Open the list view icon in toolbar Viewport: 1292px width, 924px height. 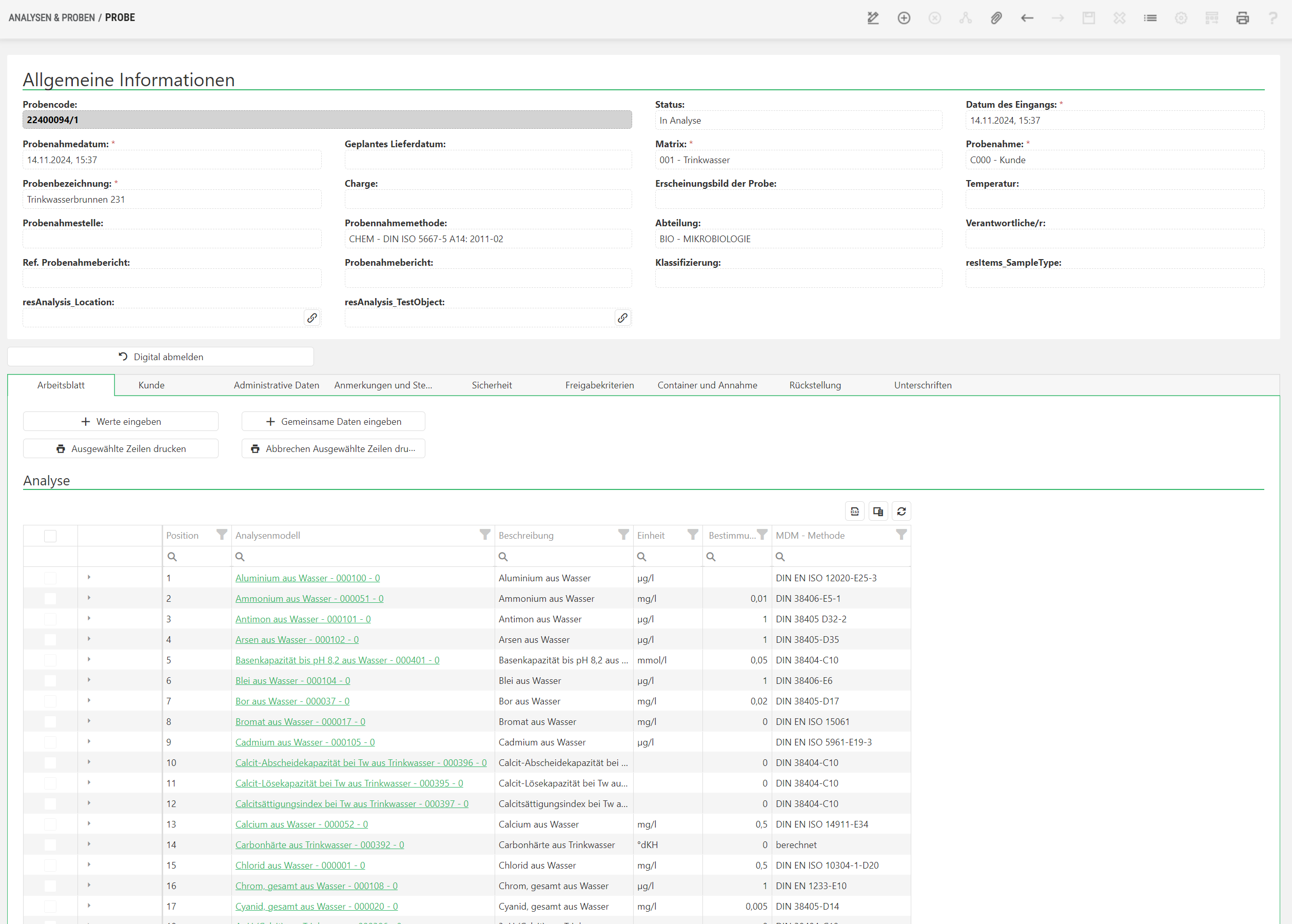click(1150, 18)
